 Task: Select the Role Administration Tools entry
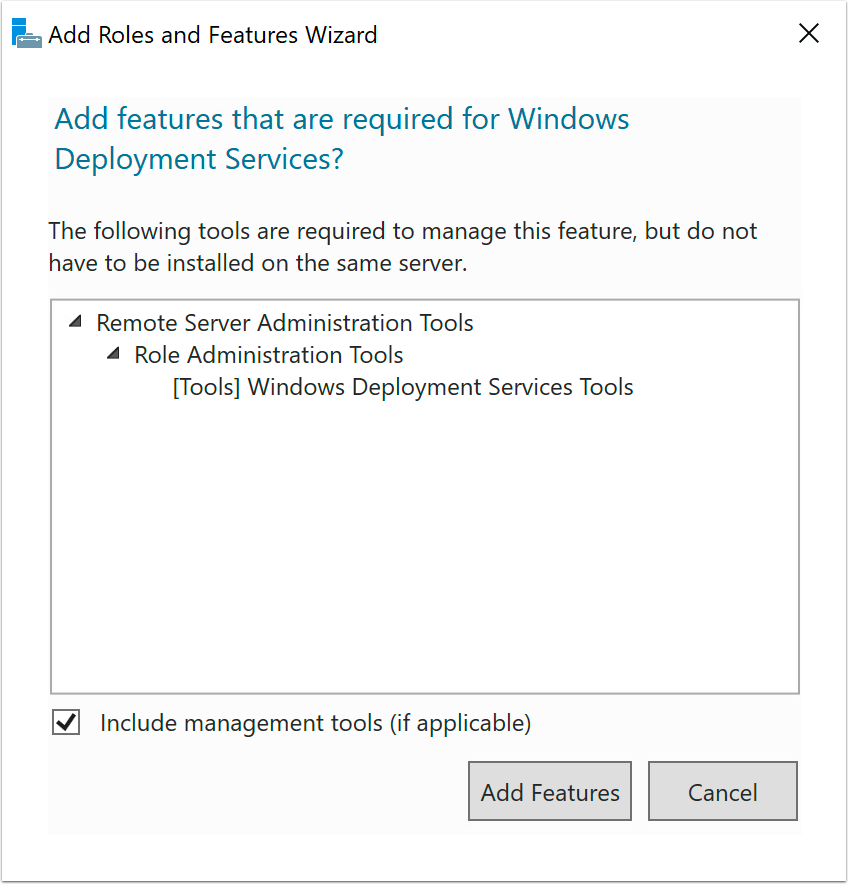268,354
